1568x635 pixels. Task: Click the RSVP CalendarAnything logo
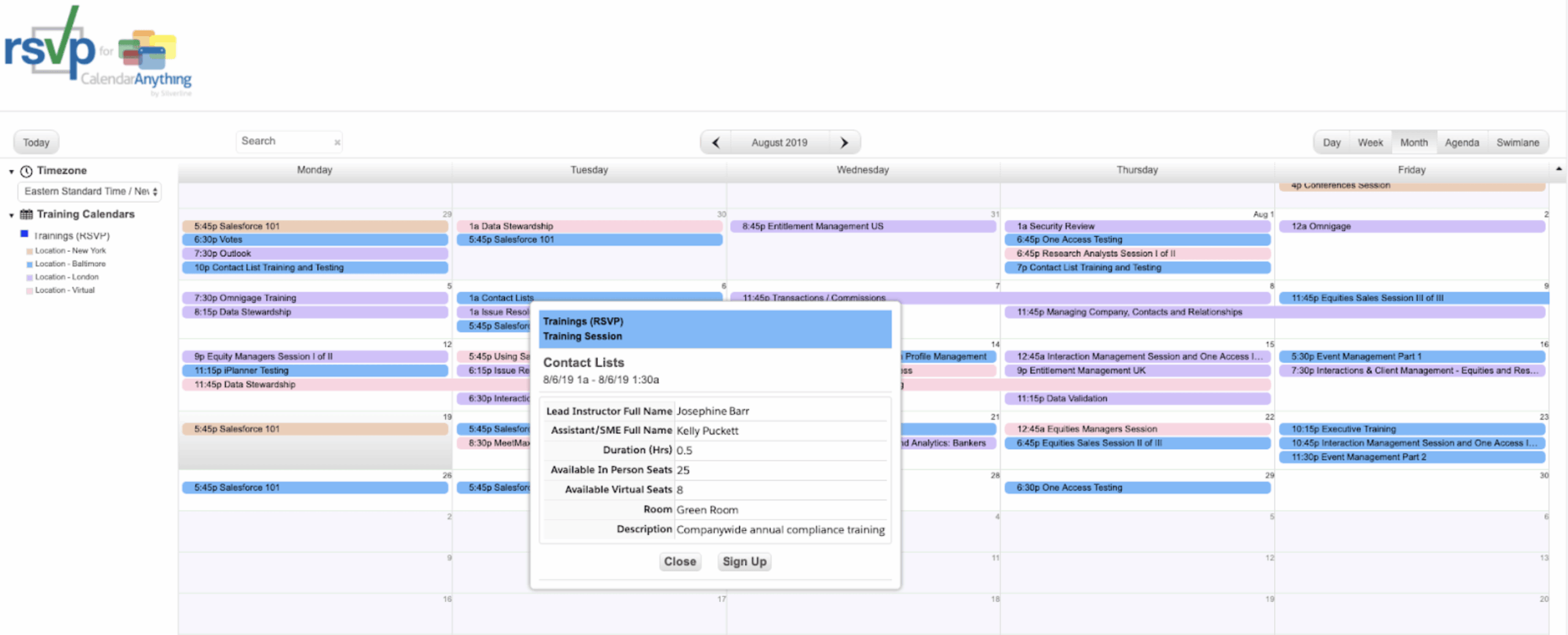[x=98, y=52]
